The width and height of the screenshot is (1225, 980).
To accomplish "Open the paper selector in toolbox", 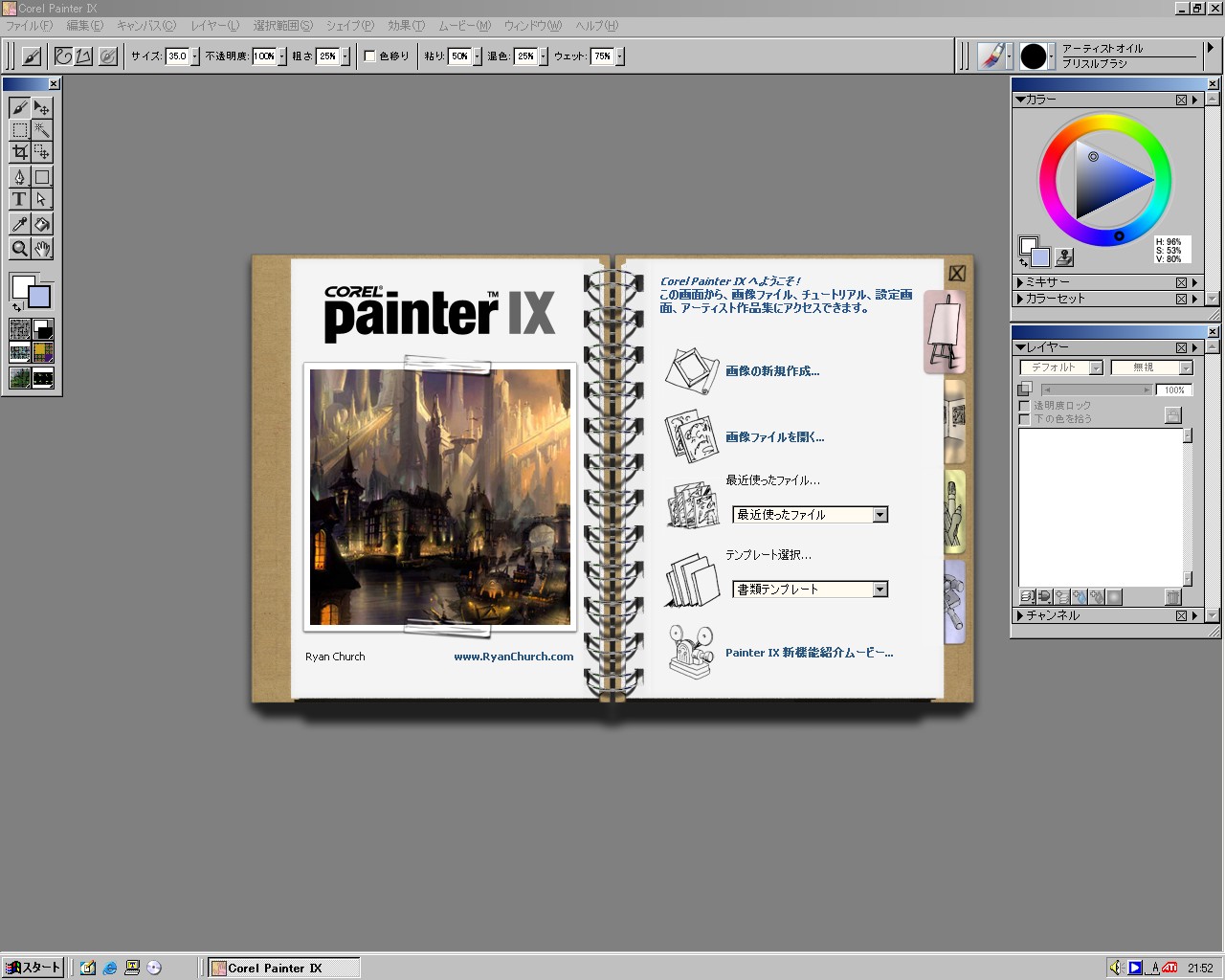I will [20, 329].
